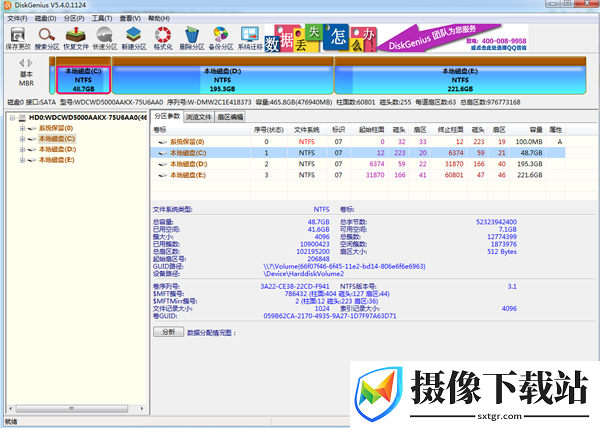Expand 本地磁盘(C:) in the tree

point(23,139)
